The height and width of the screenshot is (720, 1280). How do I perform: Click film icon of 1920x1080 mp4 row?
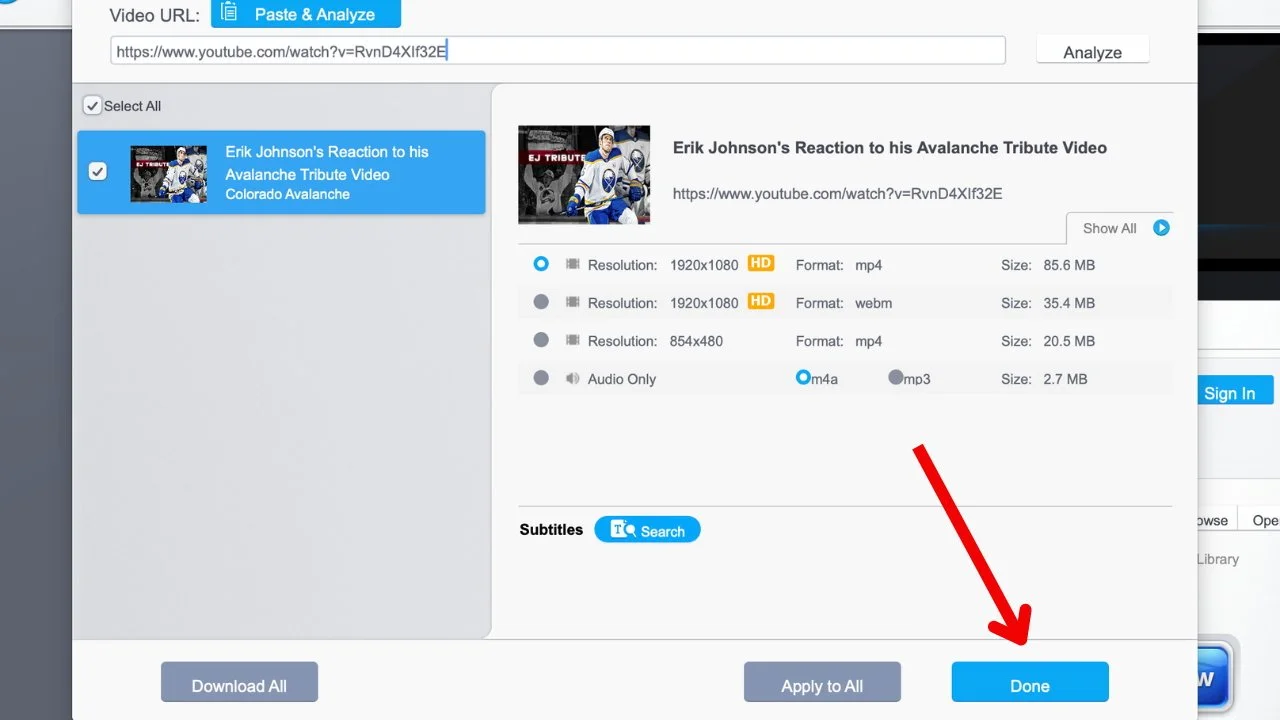(x=573, y=265)
